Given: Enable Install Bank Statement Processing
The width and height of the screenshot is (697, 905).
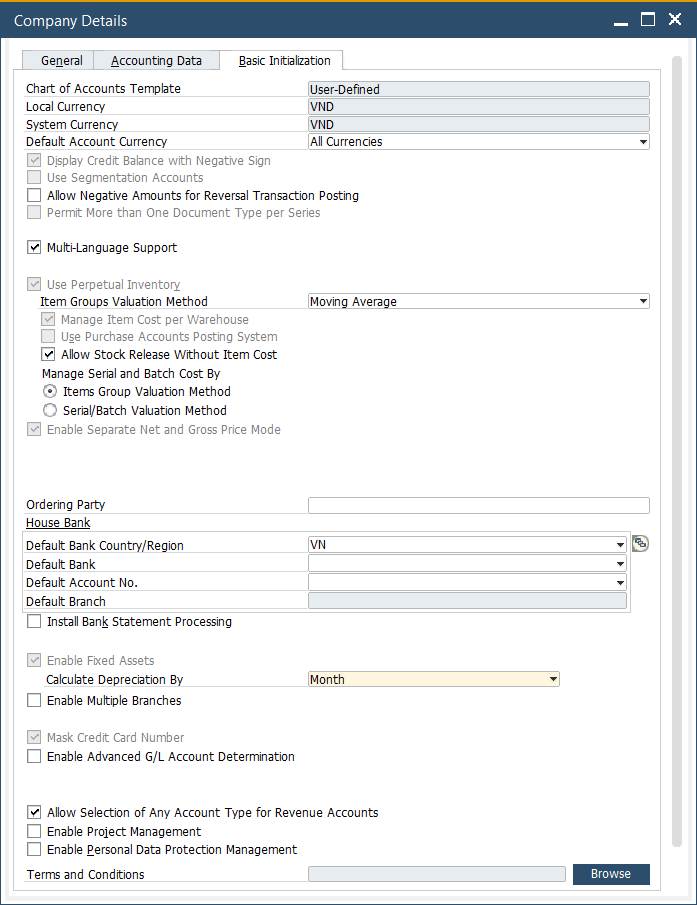Looking at the screenshot, I should (x=35, y=622).
